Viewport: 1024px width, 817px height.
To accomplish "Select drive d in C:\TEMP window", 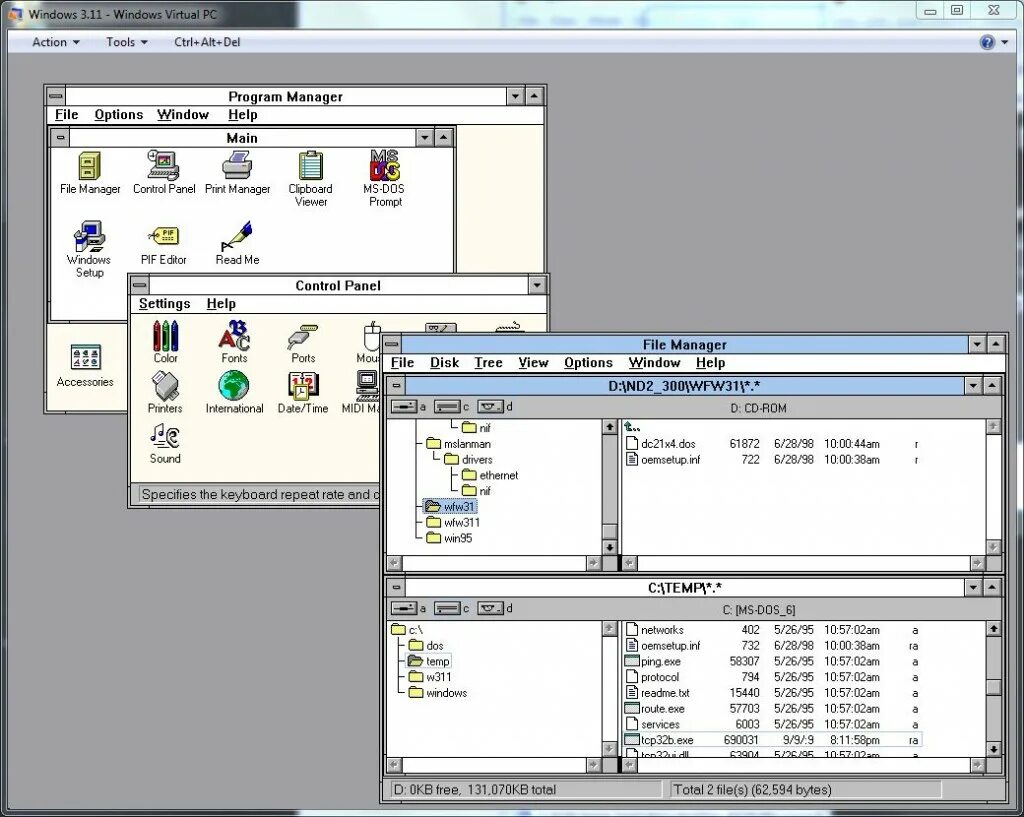I will tap(495, 609).
